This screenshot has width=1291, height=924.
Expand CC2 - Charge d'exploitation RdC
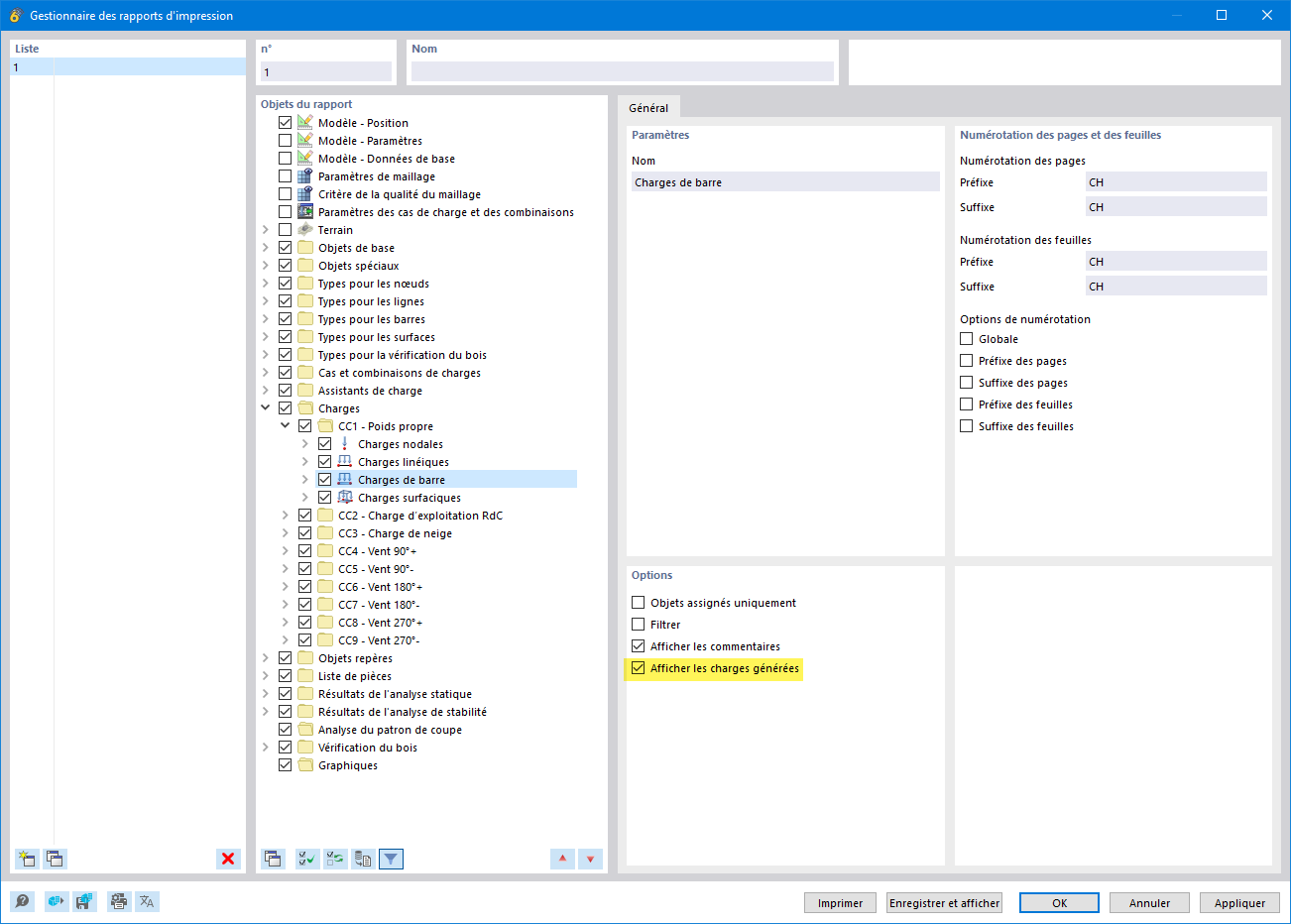pos(286,516)
